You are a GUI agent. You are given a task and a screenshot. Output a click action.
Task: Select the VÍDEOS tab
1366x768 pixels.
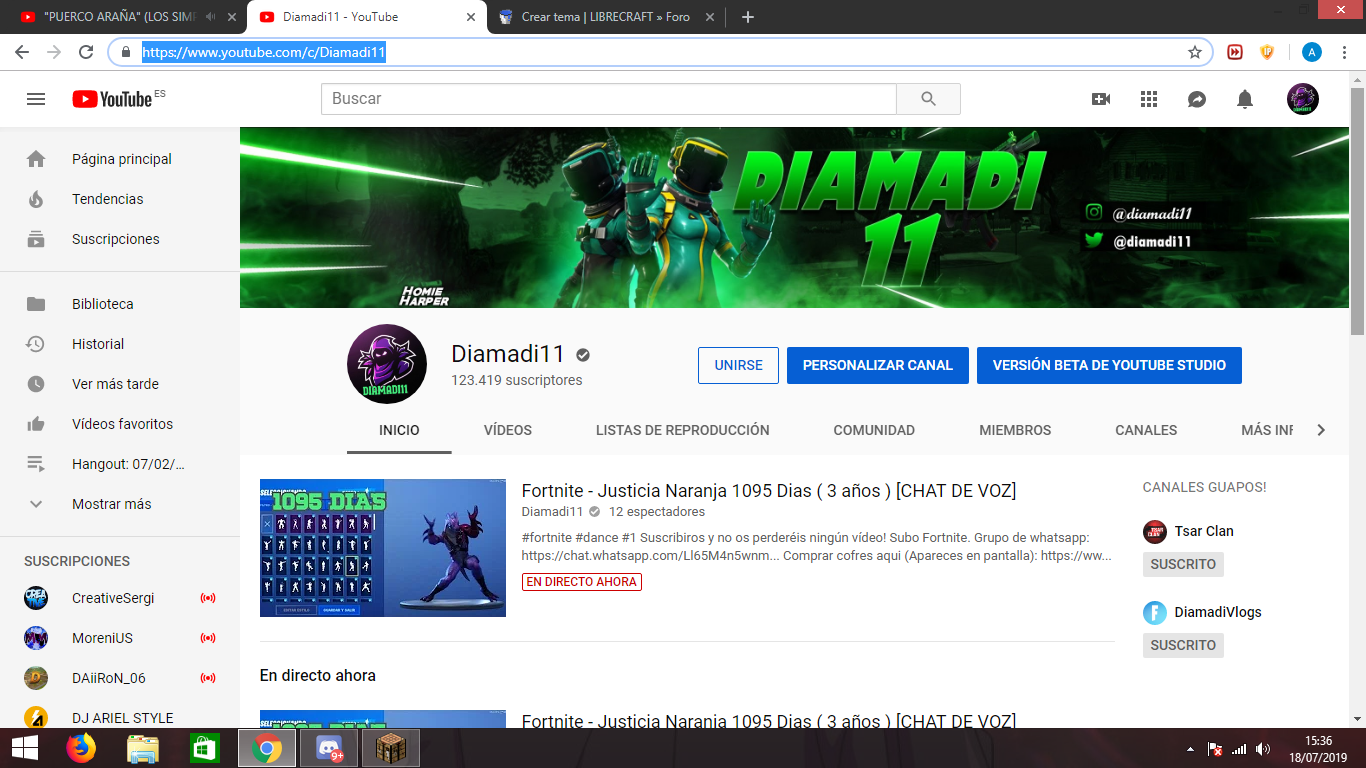tap(508, 430)
